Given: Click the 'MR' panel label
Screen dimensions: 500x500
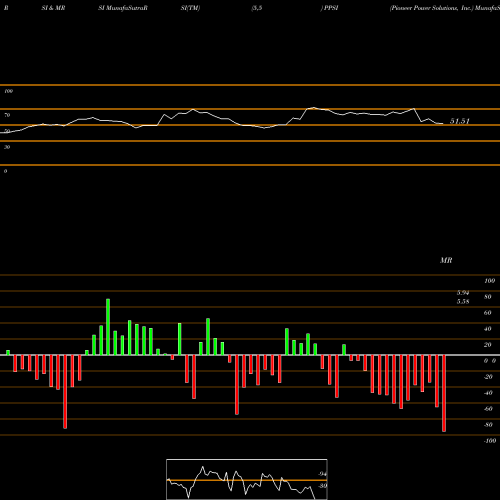Looking at the screenshot, I should (446, 260).
